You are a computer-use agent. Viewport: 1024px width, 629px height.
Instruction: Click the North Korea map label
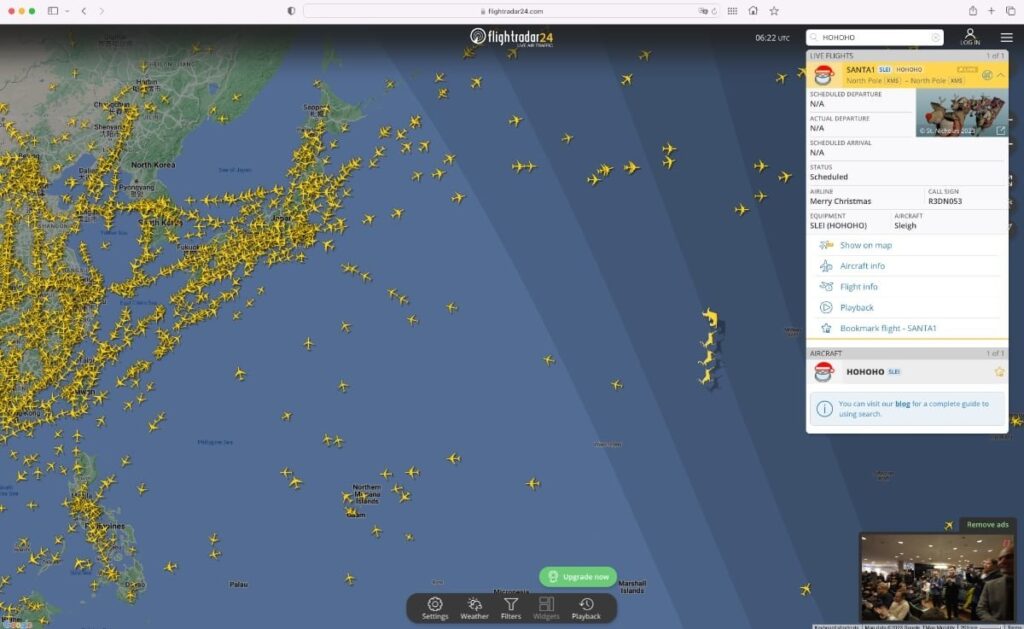coord(153,165)
